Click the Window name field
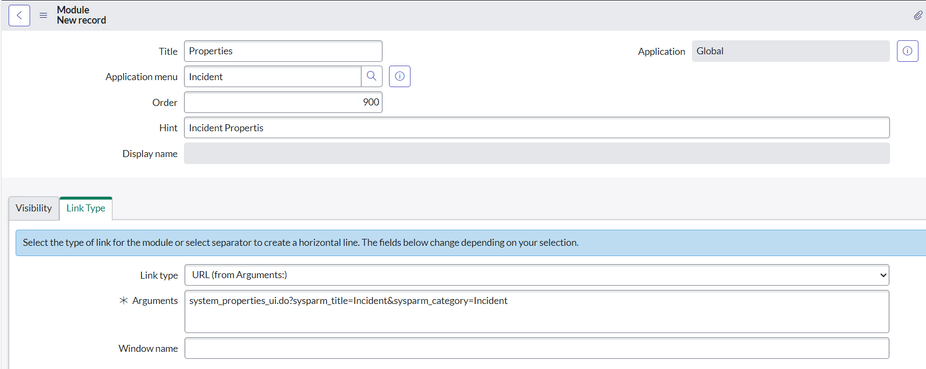The width and height of the screenshot is (926, 369). pos(537,348)
